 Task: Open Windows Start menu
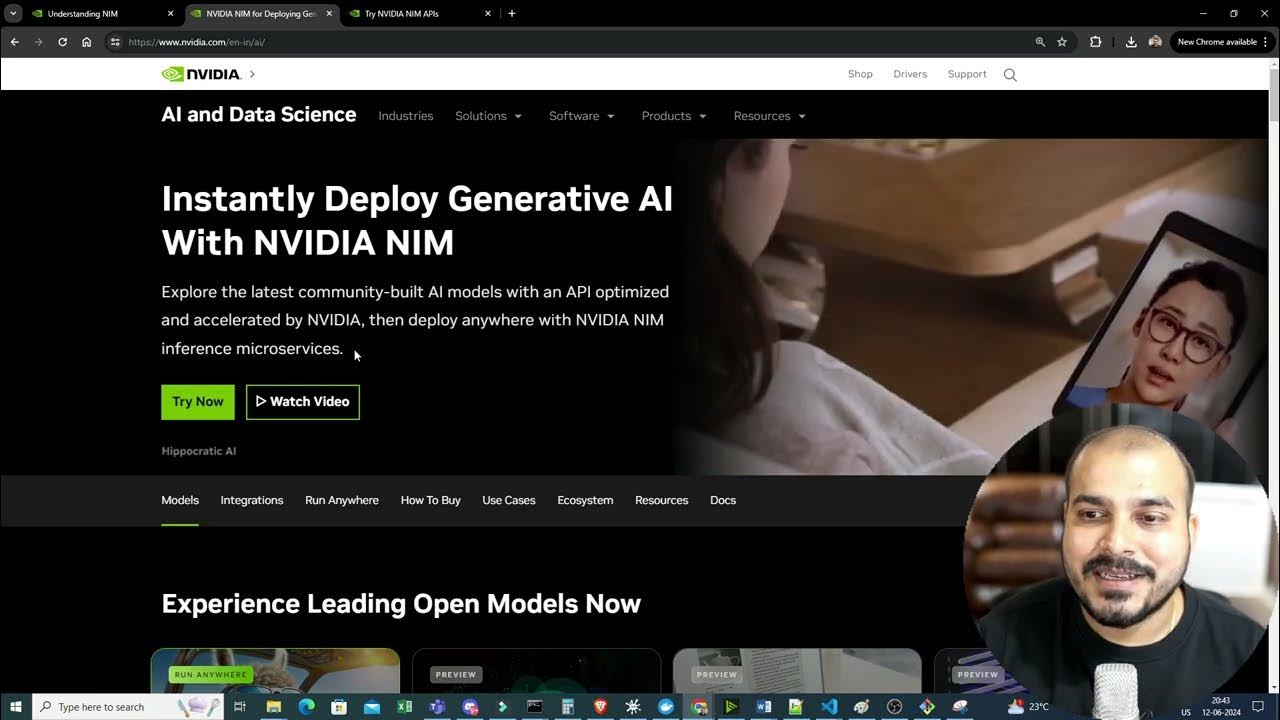click(x=16, y=707)
